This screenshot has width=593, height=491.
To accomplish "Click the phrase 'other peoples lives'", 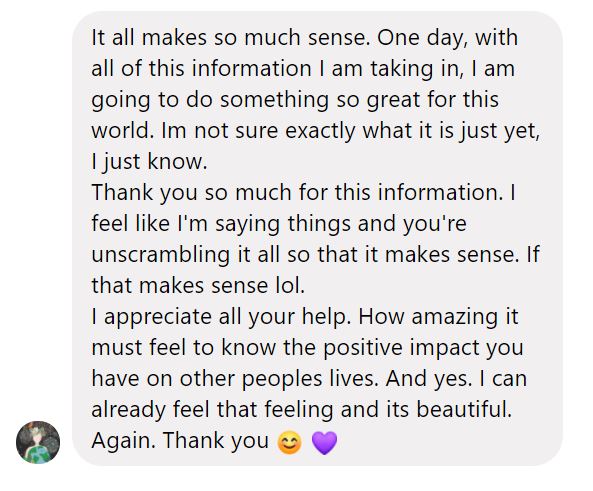I will 278,379.
